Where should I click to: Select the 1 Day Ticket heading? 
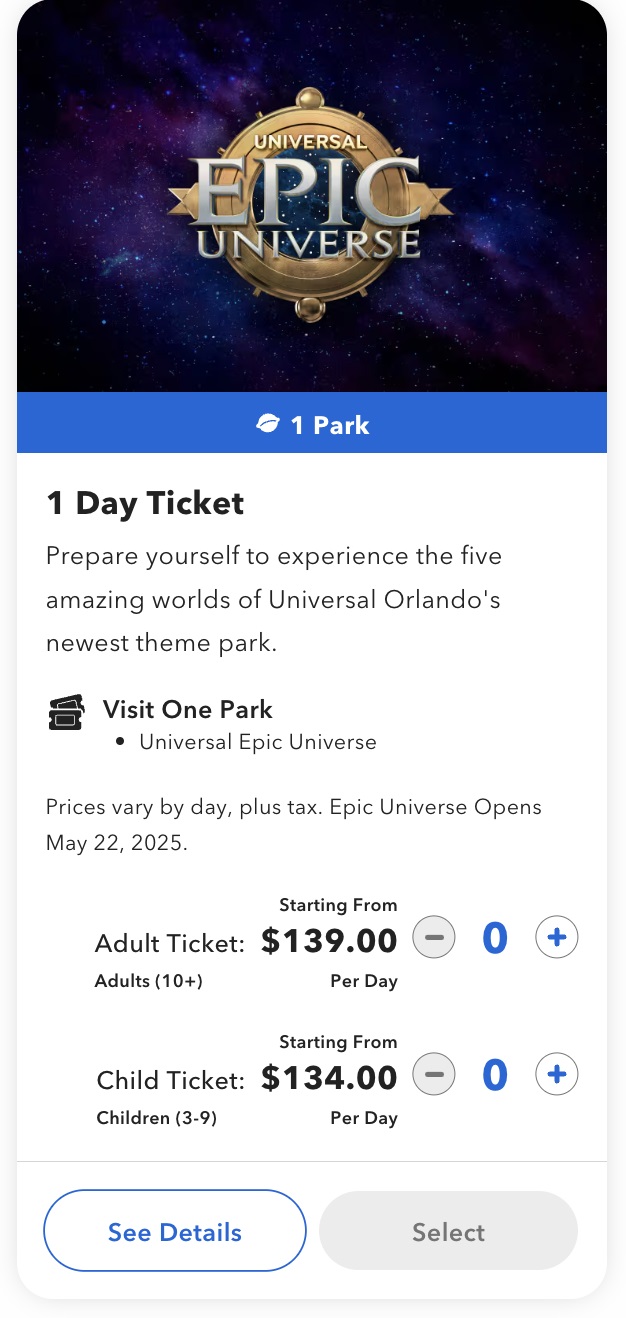(145, 503)
